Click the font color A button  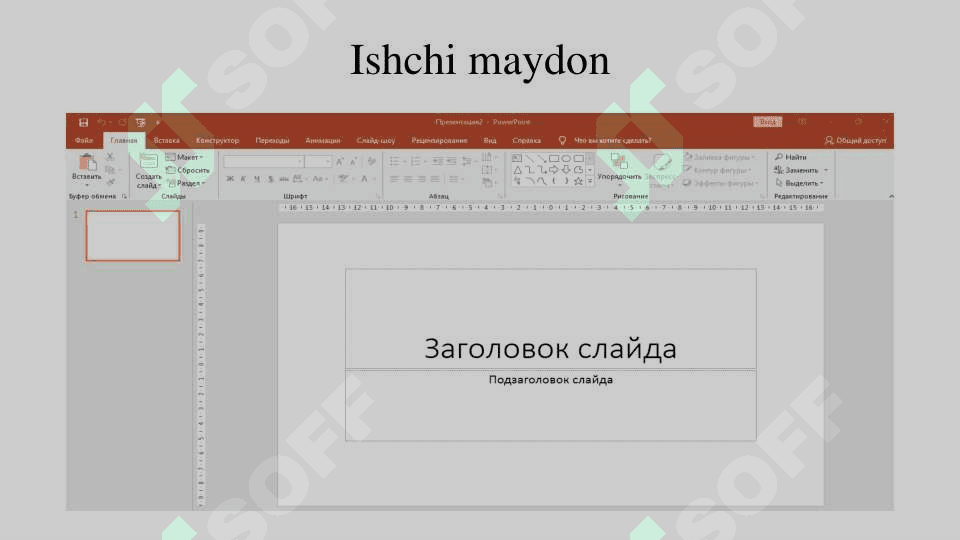coord(366,179)
